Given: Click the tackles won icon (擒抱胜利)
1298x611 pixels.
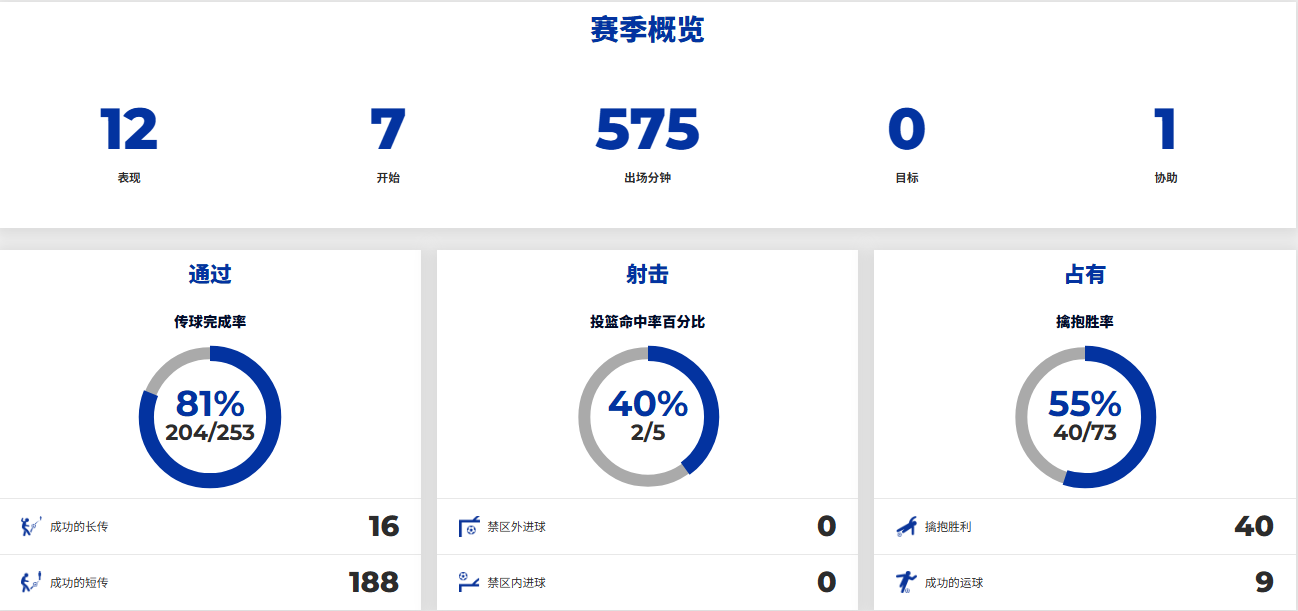Looking at the screenshot, I should coord(905,526).
